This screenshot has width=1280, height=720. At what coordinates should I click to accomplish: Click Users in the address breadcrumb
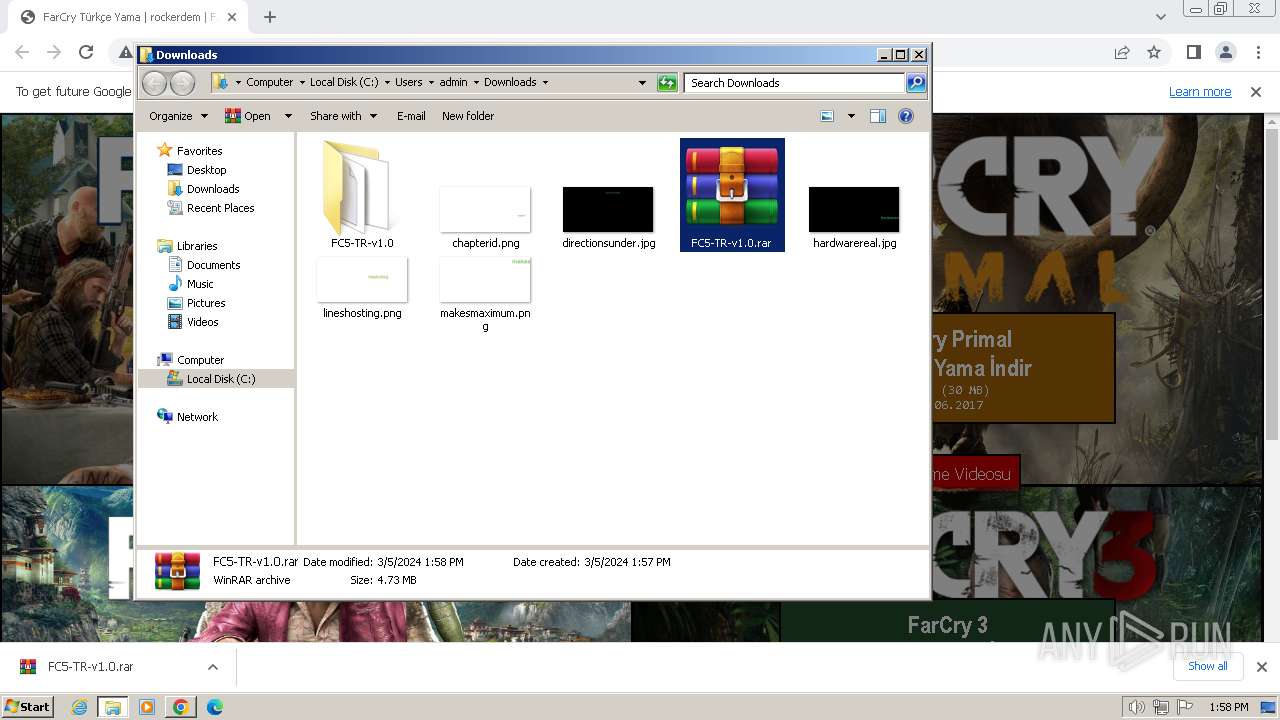[408, 83]
